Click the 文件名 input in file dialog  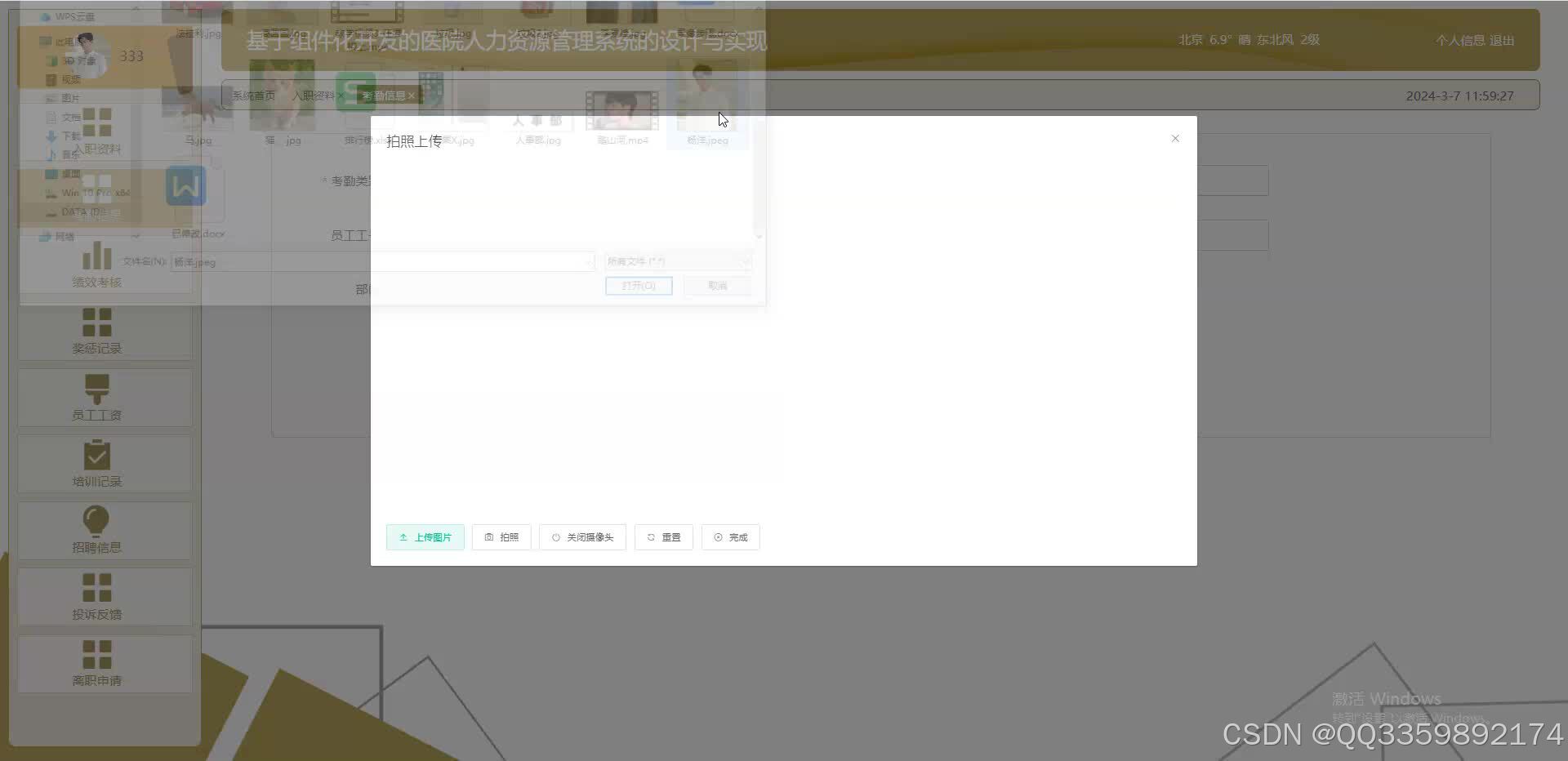(381, 262)
